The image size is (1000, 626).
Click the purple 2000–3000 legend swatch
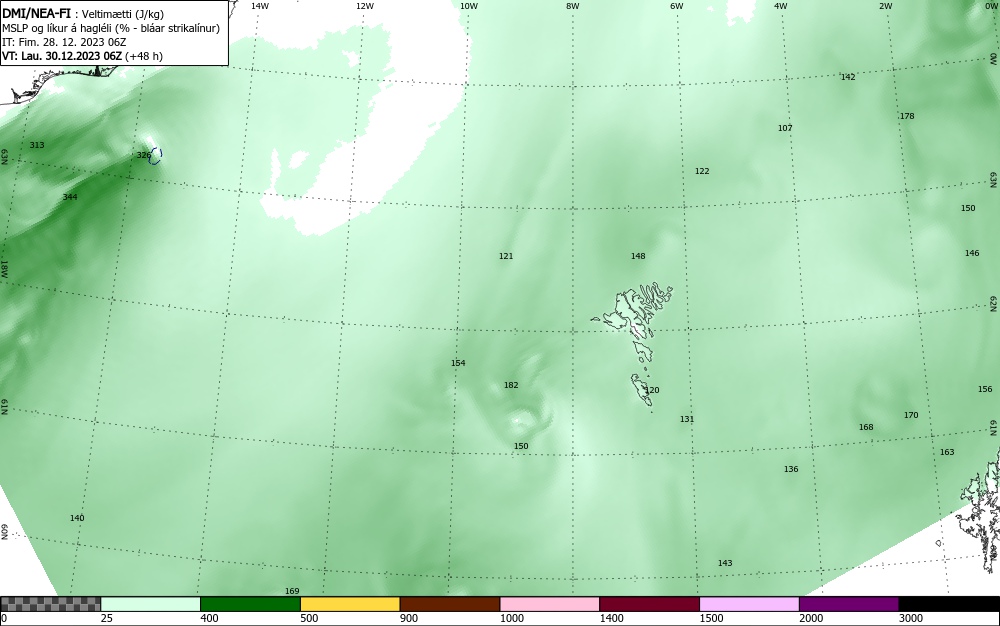(849, 604)
